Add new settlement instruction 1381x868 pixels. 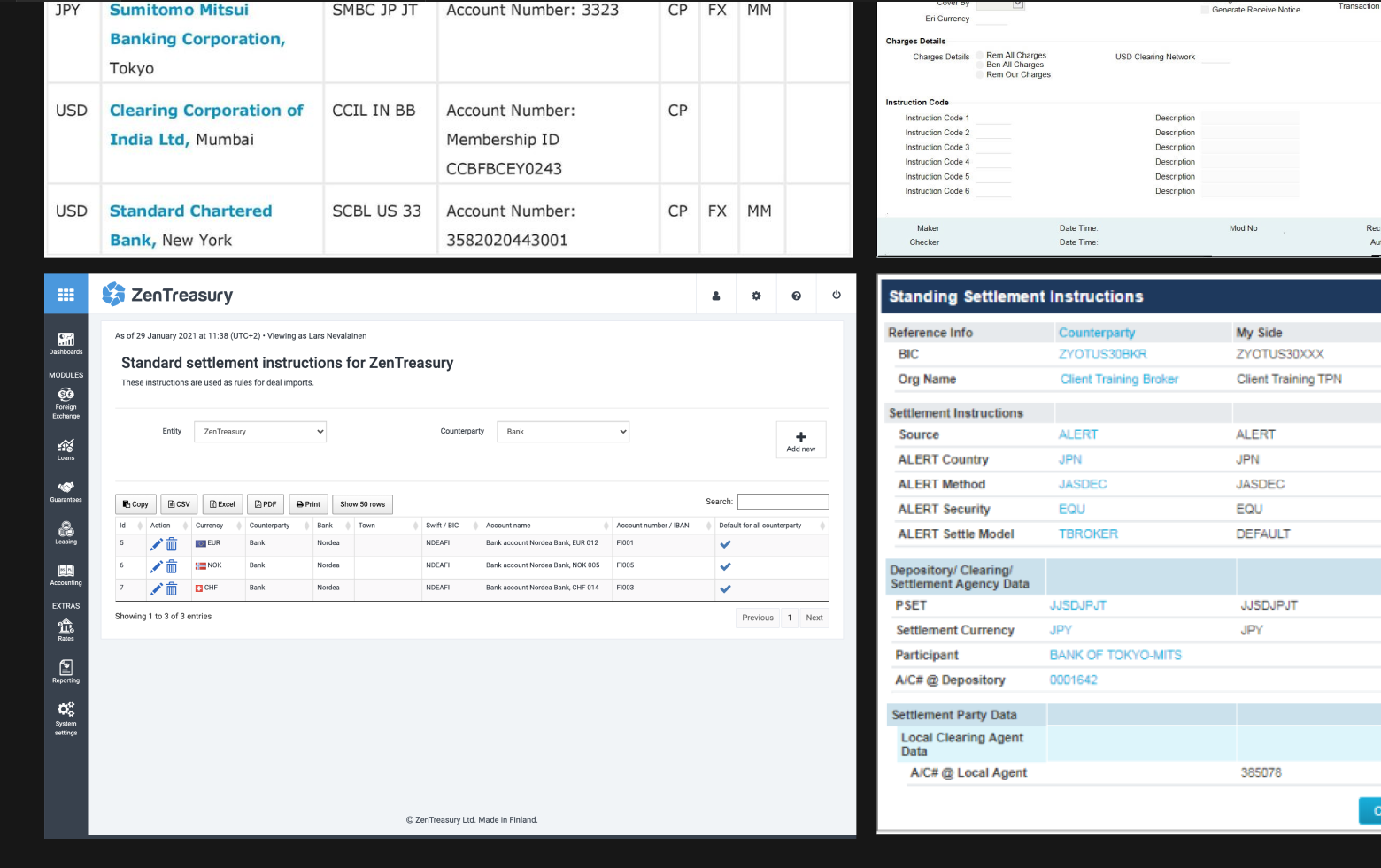(x=801, y=440)
